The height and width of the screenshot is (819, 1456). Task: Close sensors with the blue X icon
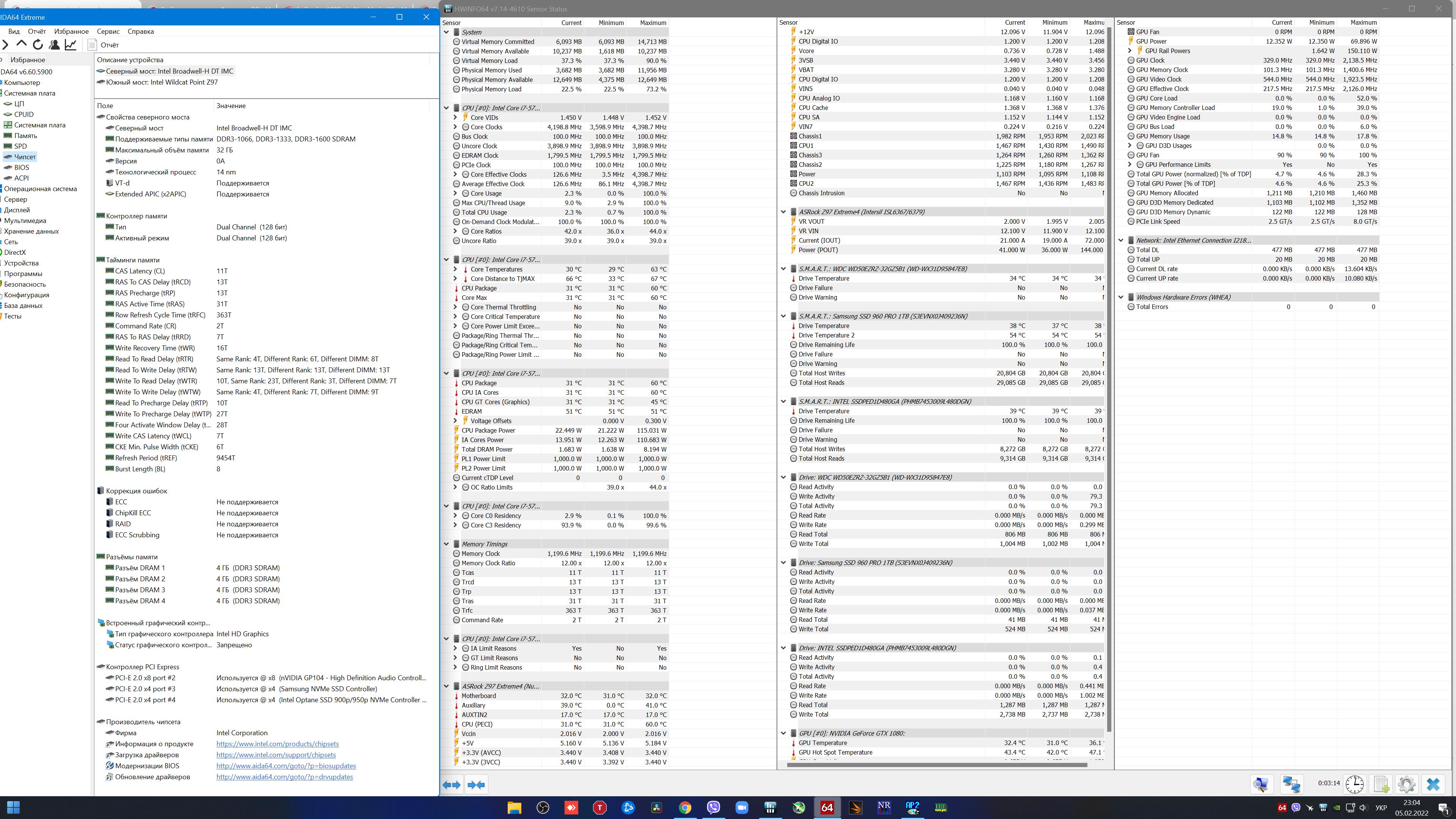[1433, 784]
